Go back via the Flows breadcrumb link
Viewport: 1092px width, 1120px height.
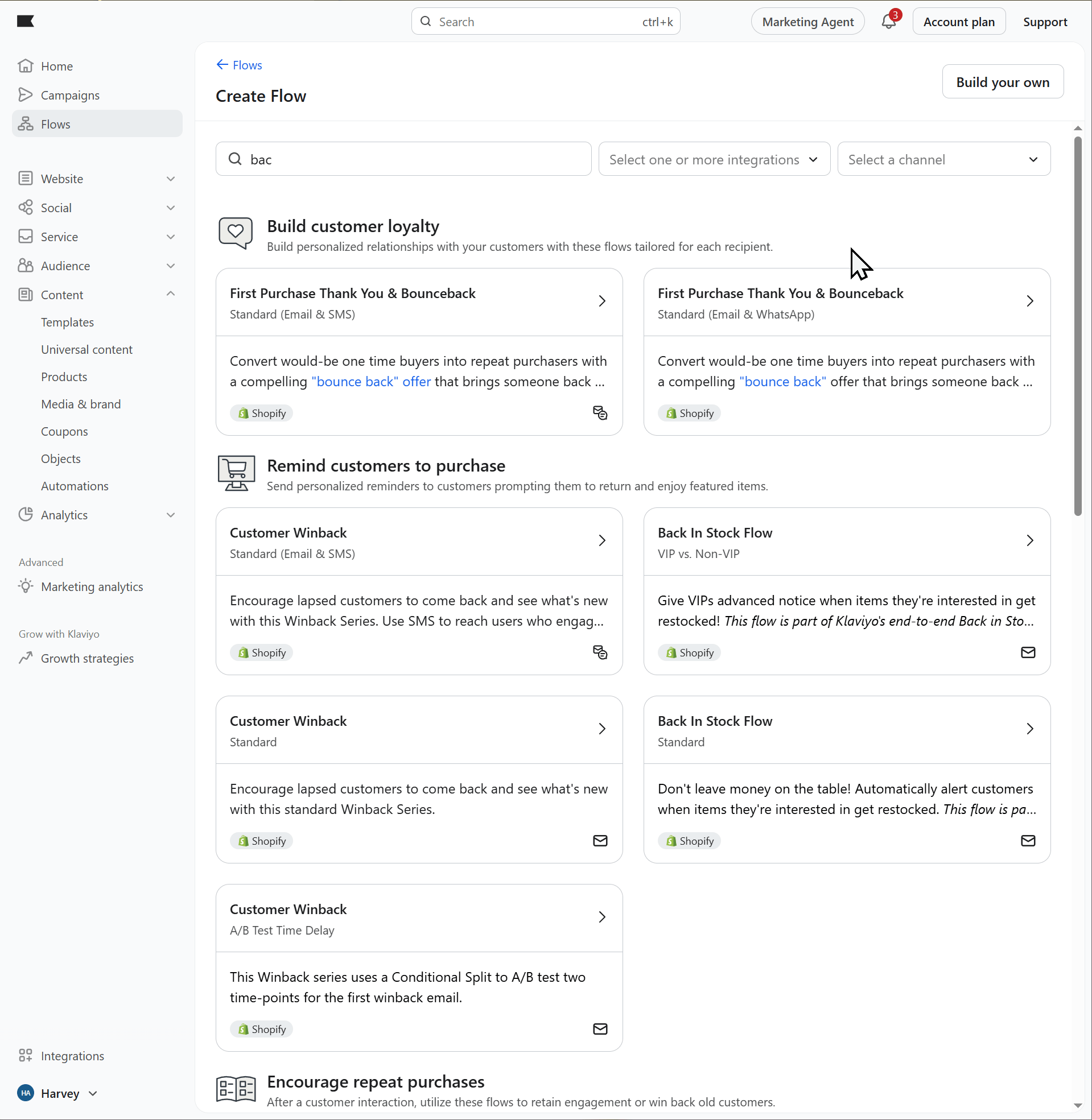[x=247, y=65]
